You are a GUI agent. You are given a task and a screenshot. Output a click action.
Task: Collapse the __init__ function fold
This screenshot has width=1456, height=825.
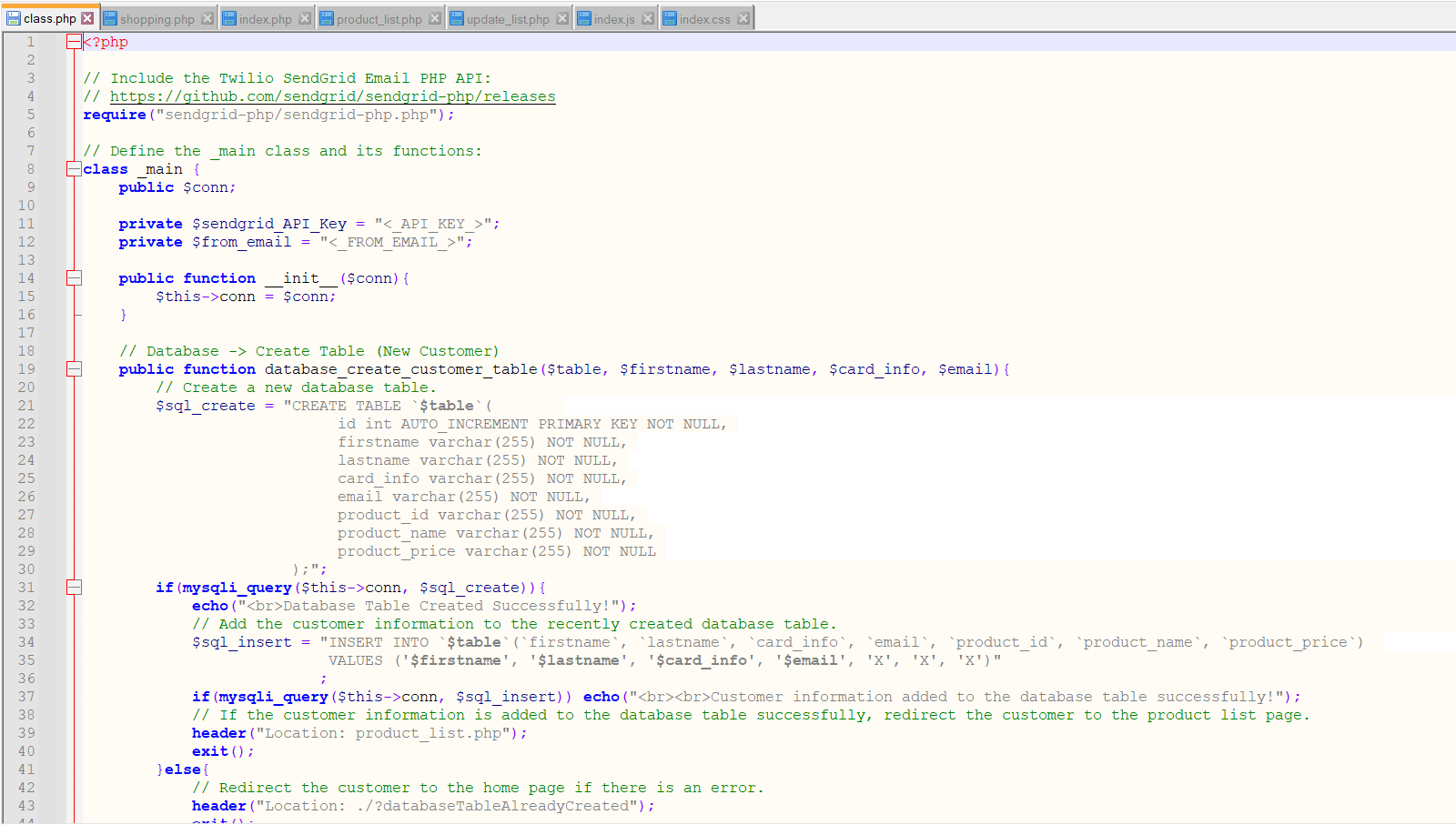[74, 278]
